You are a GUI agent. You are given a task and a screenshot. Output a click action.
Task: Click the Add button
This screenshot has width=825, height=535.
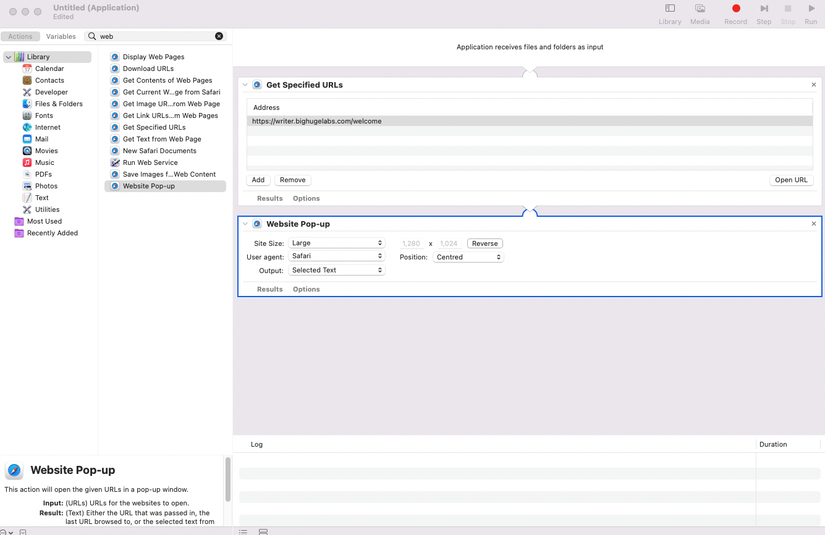tap(258, 180)
